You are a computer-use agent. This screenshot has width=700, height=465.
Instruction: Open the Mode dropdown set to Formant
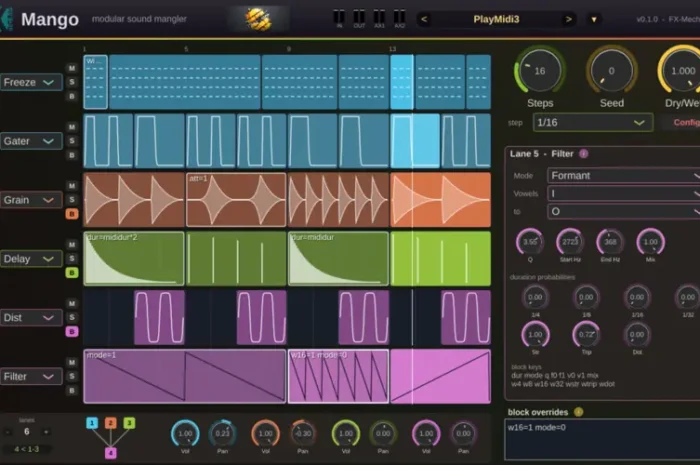point(624,175)
